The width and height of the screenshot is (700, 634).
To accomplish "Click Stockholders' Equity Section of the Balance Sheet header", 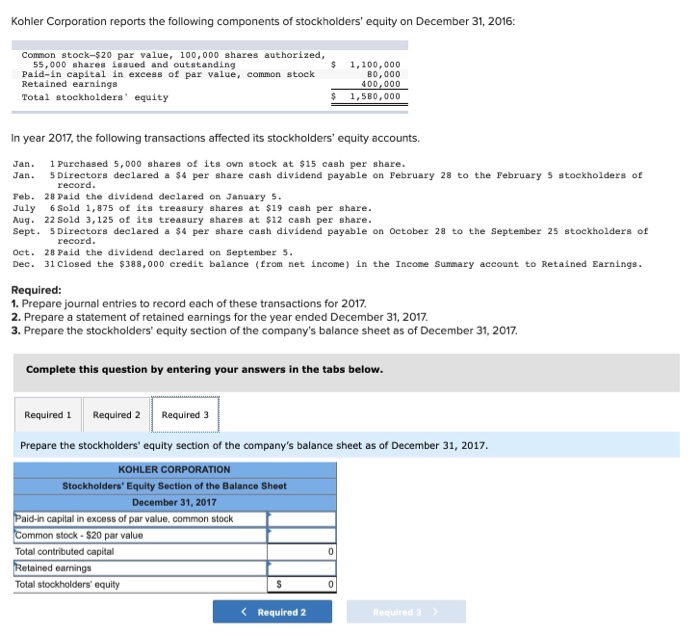I will click(175, 486).
